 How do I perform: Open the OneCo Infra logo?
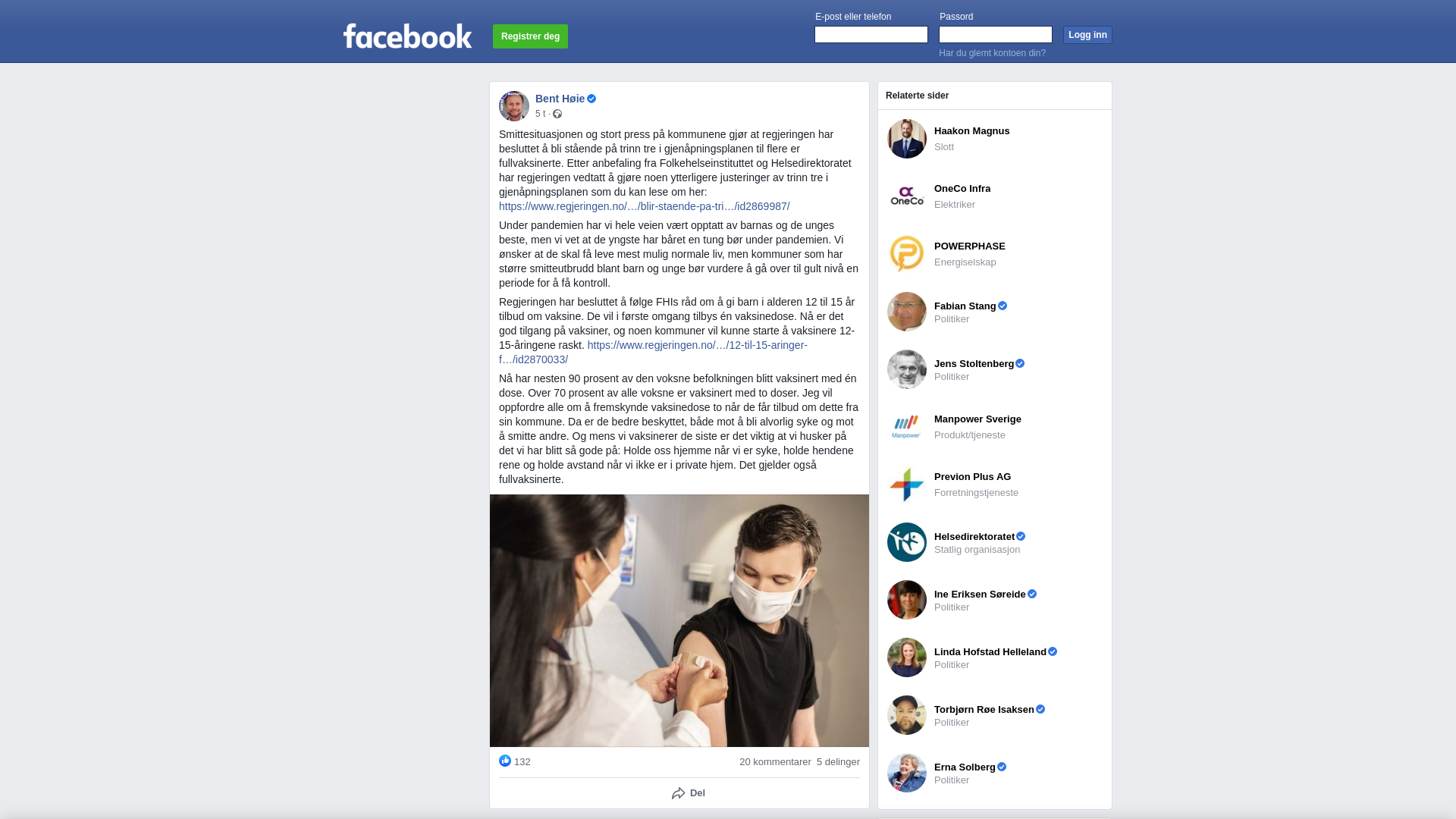907,196
